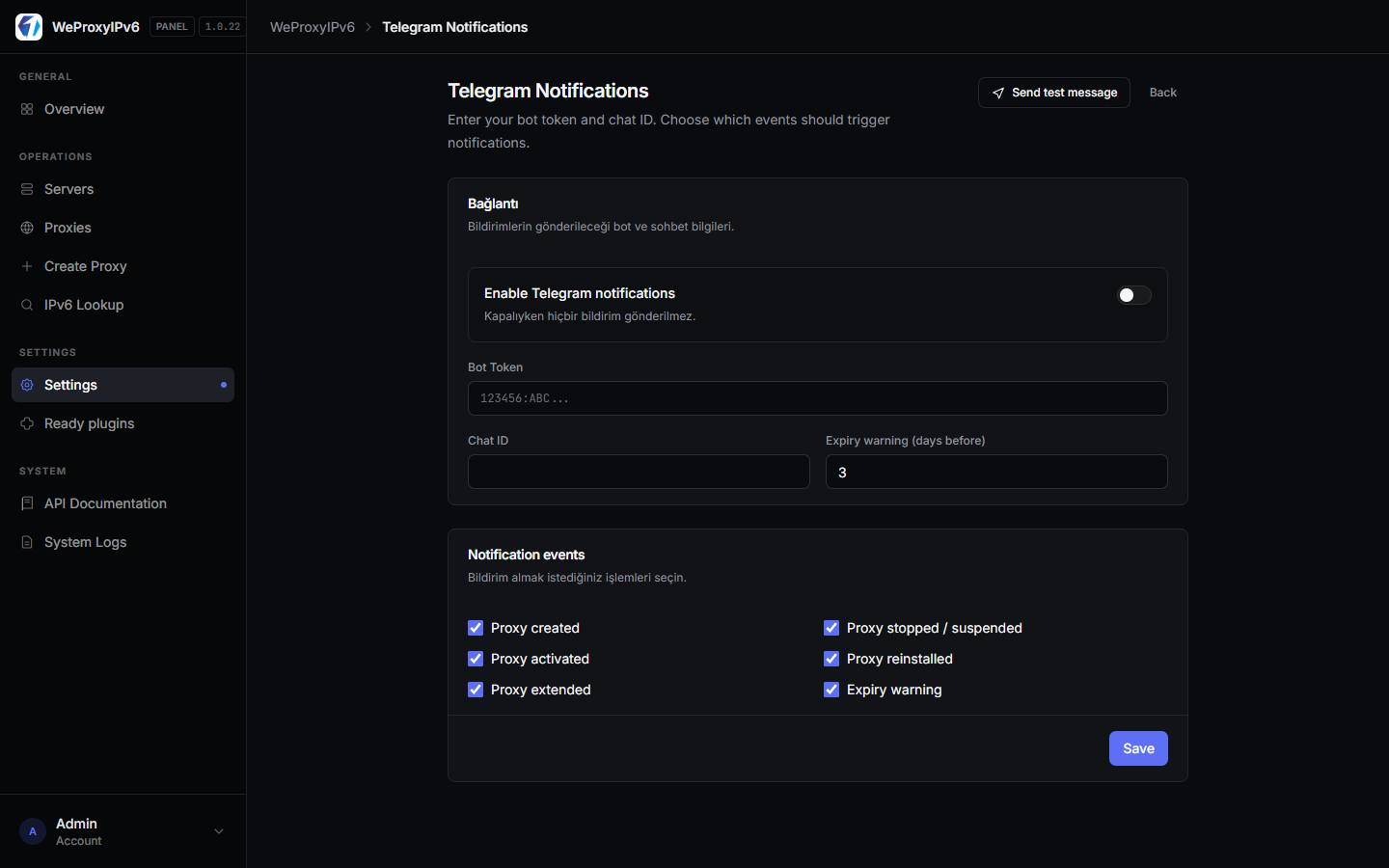Click the Proxy created label text
Viewport: 1389px width, 868px height.
tap(535, 628)
